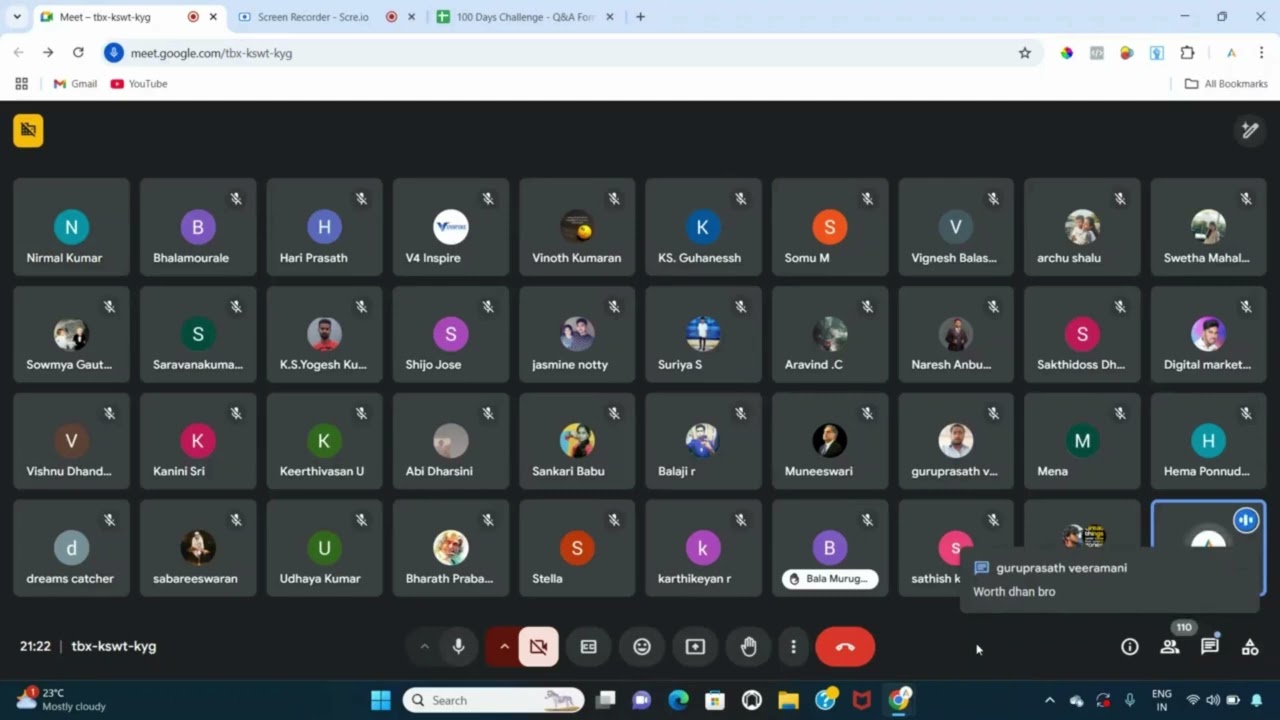Open Microsoft Edge from the taskbar
Image resolution: width=1280 pixels, height=720 pixels.
pyautogui.click(x=678, y=700)
